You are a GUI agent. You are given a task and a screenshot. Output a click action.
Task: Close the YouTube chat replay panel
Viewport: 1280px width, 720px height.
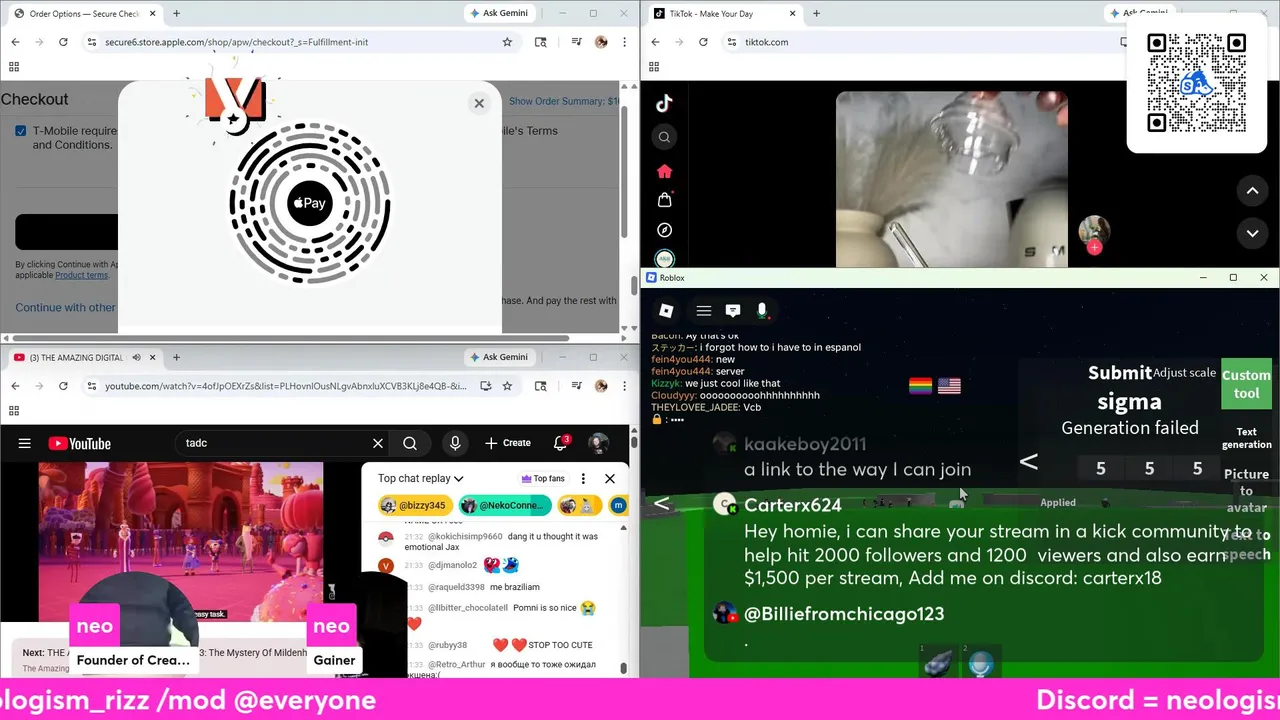[610, 478]
